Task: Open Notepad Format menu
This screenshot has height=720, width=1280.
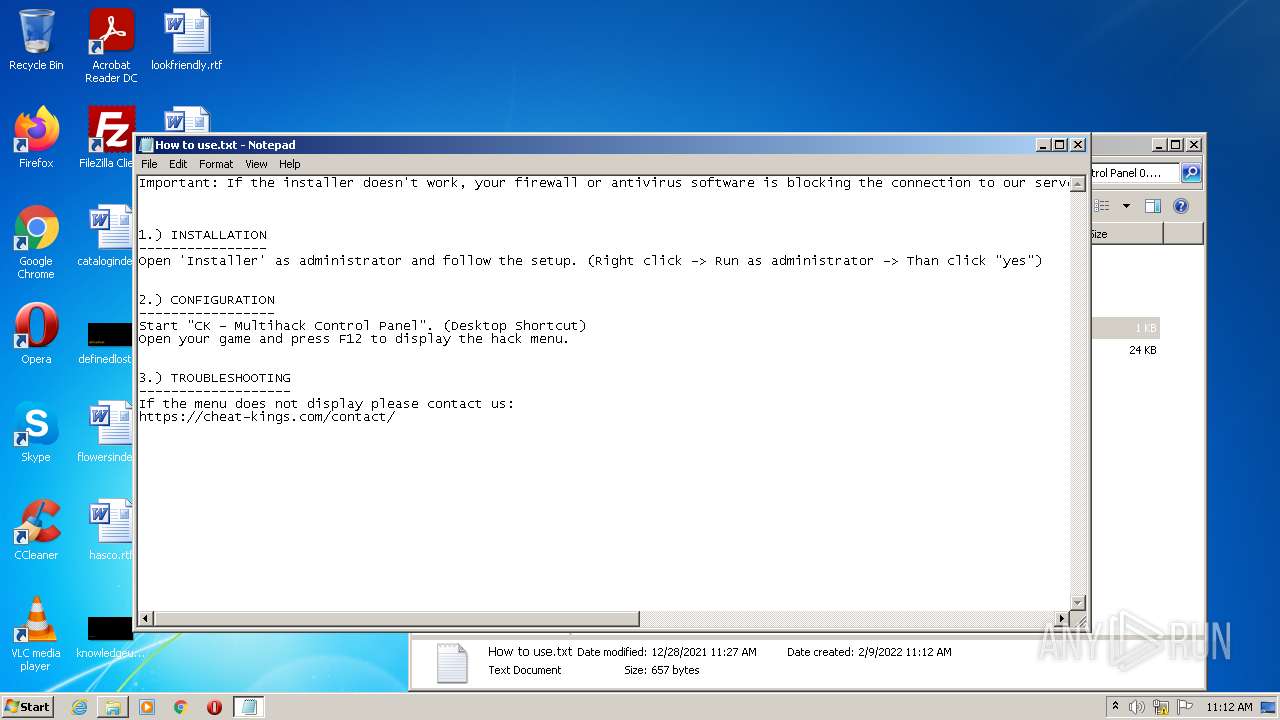Action: [x=216, y=164]
